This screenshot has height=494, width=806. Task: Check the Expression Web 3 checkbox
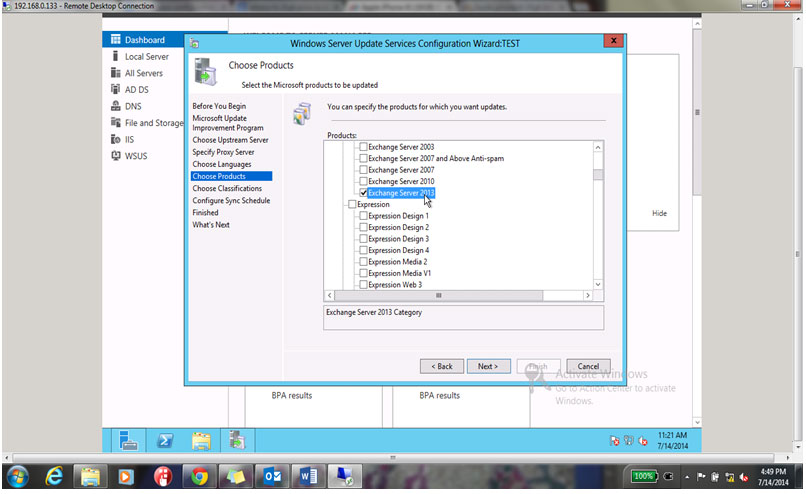pos(363,285)
